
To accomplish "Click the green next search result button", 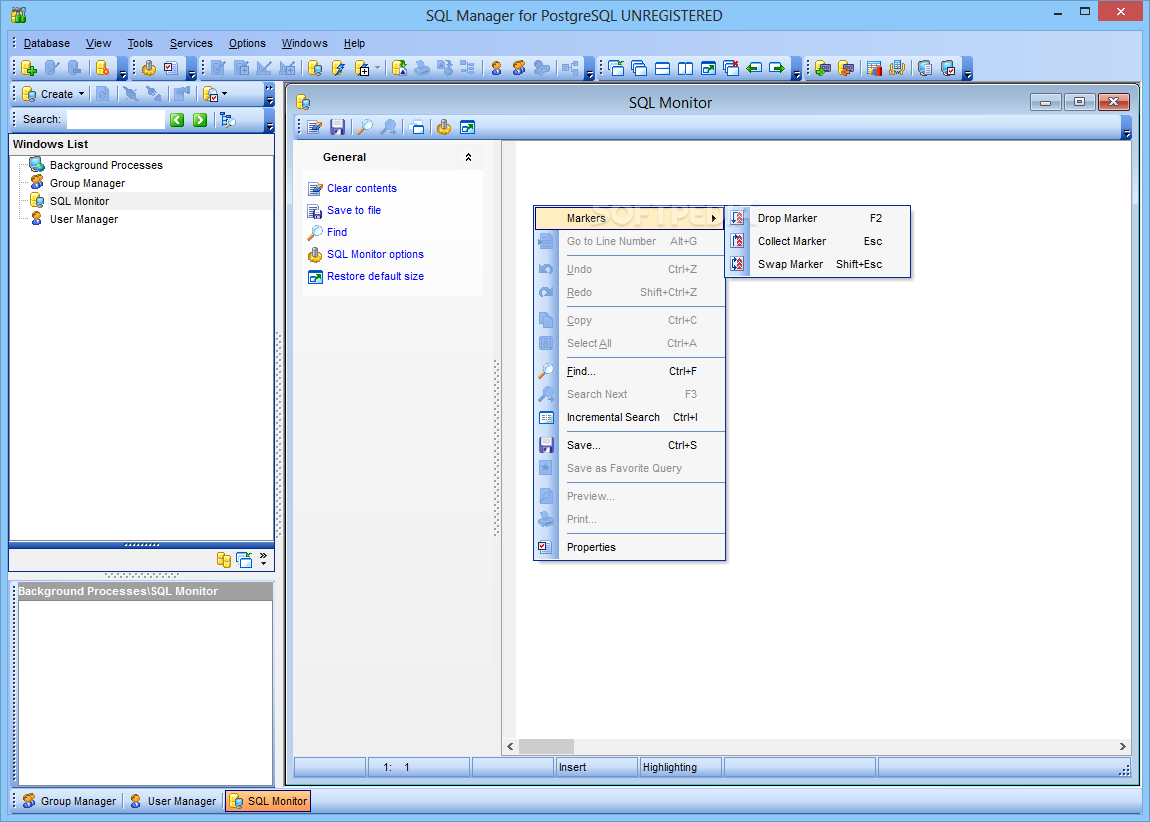I will coord(199,120).
